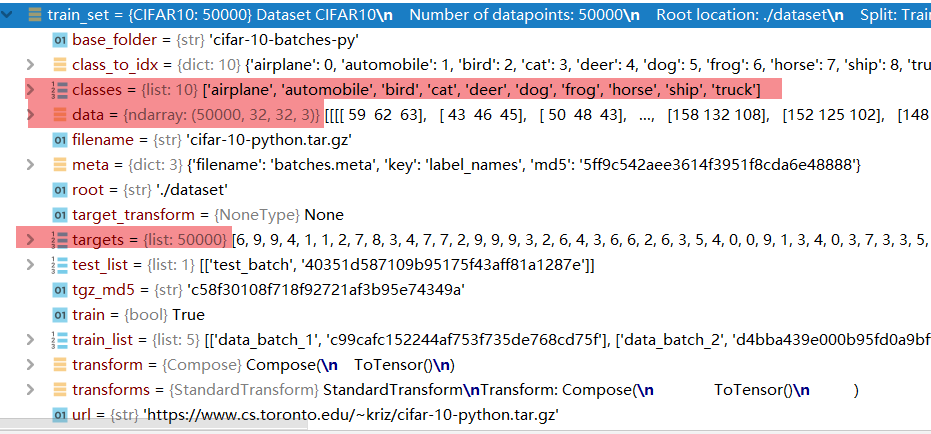Select the targets number sequence value
The image size is (931, 434).
pos(581,239)
